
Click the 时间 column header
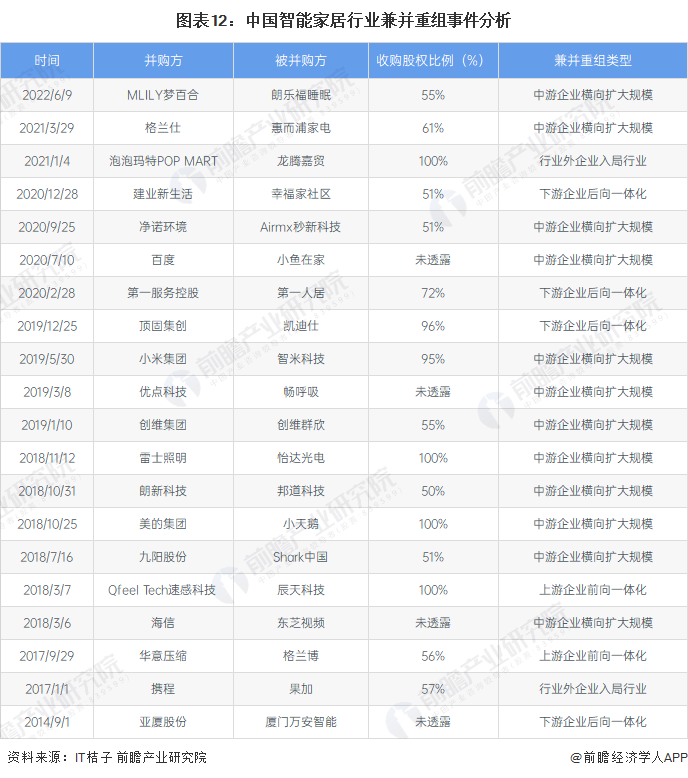[47, 61]
